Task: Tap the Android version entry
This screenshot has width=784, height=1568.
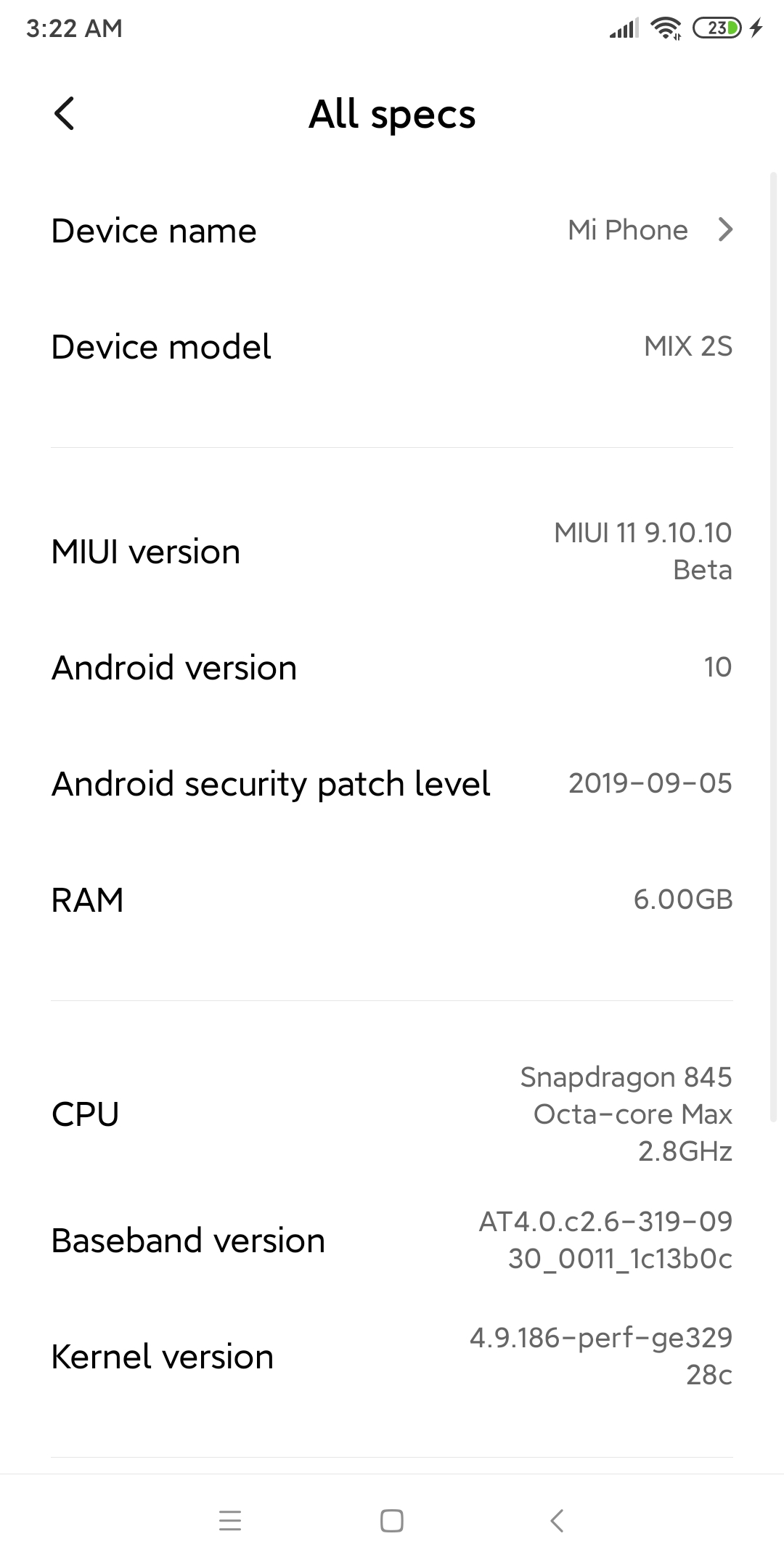Action: (392, 668)
